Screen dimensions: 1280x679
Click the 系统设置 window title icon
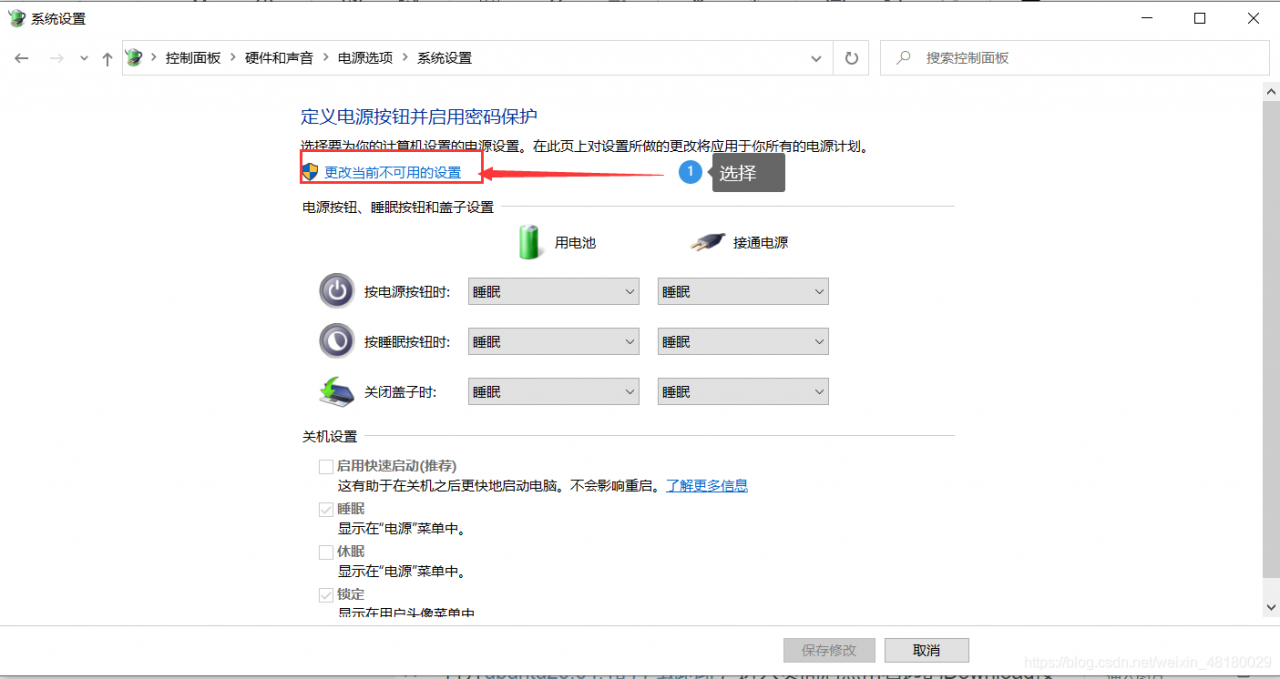coord(16,18)
